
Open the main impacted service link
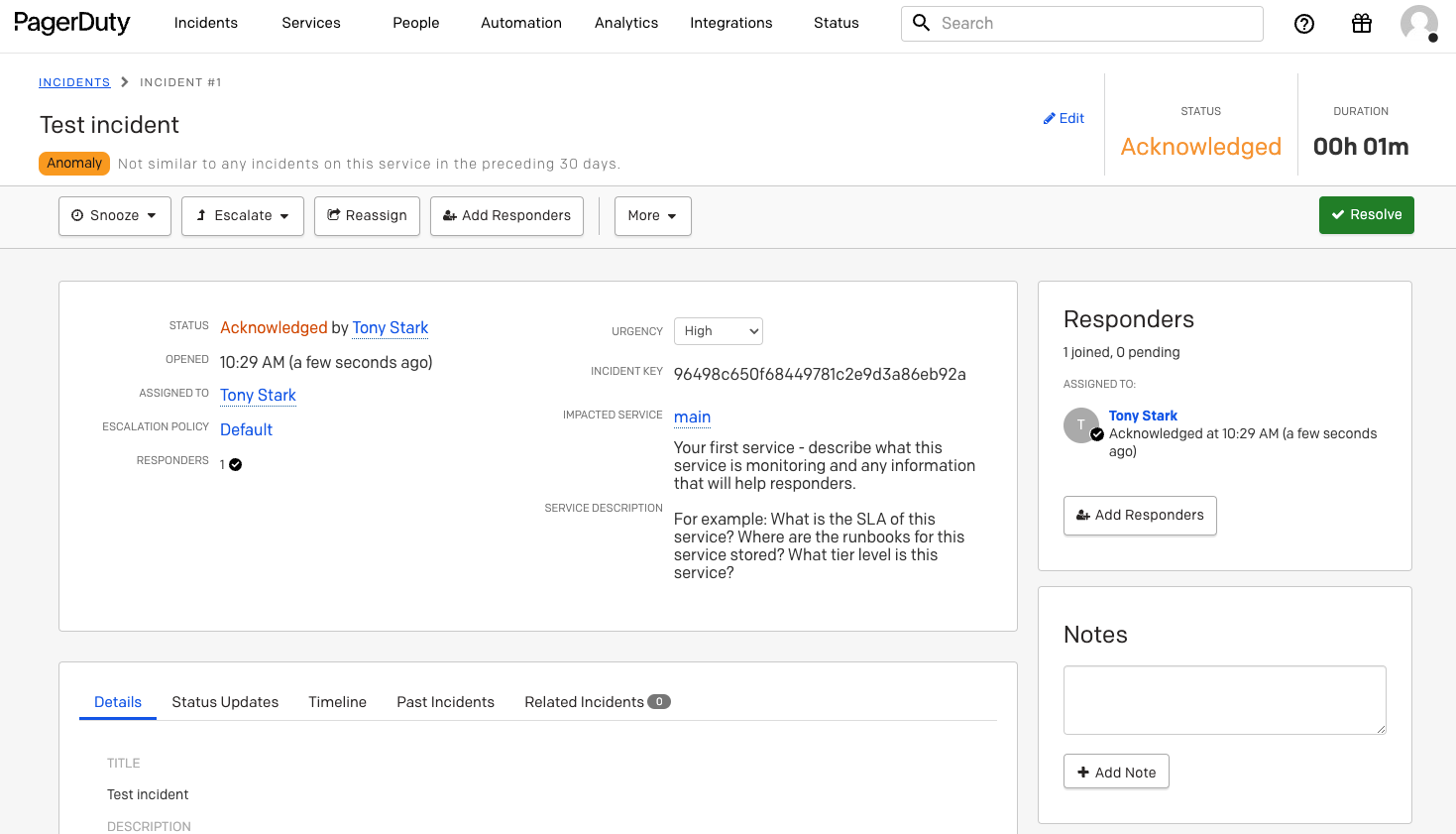(692, 417)
